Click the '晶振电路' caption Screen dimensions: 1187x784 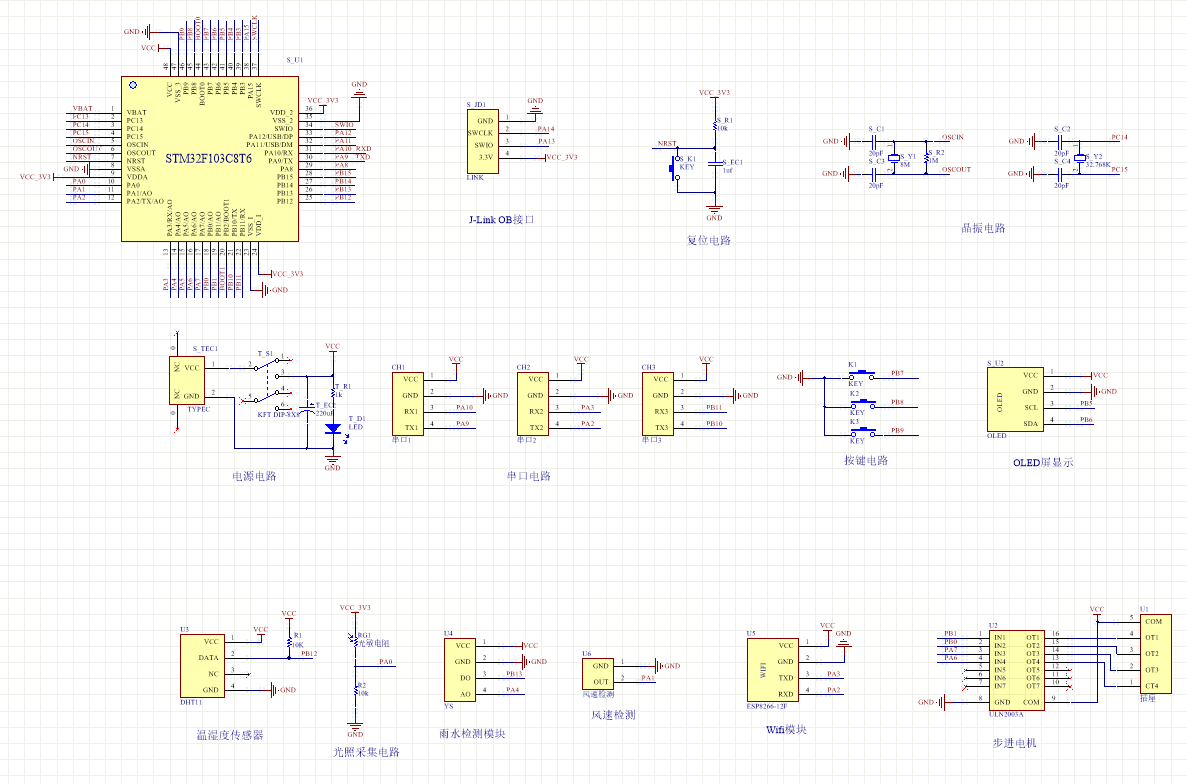983,229
